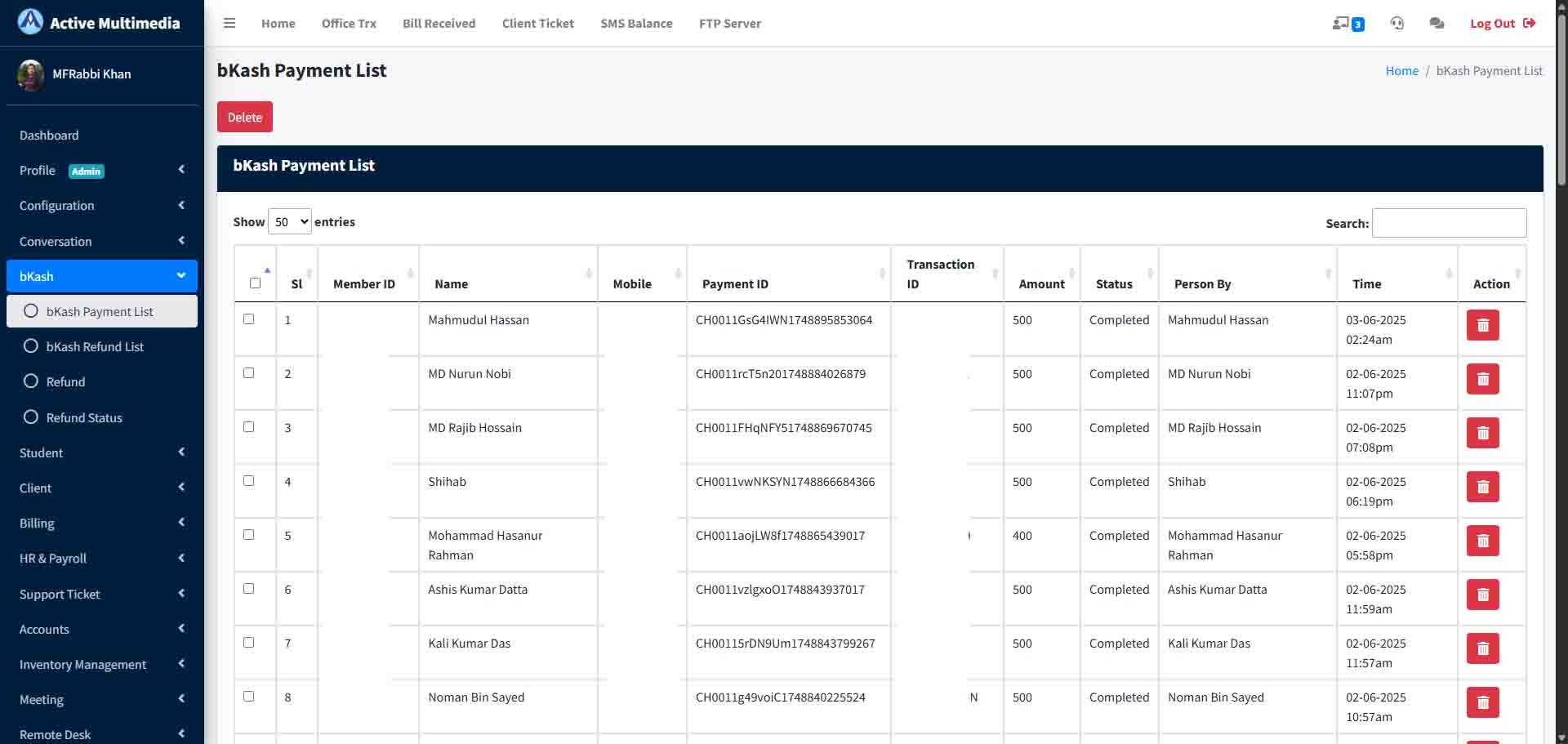Check the checkbox for row 8 Noman Bin Sayed
This screenshot has height=744, width=1568.
pyautogui.click(x=249, y=697)
